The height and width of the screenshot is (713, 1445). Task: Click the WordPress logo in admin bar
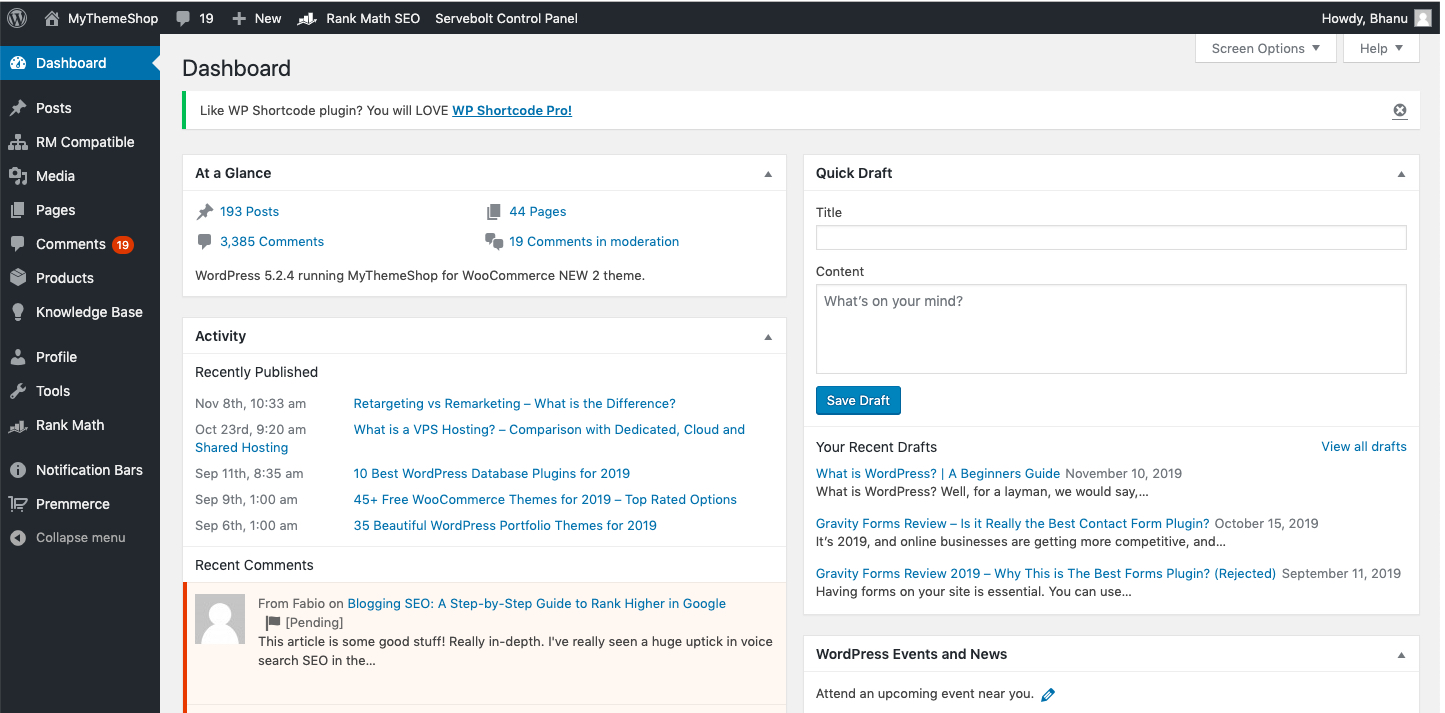[x=17, y=18]
